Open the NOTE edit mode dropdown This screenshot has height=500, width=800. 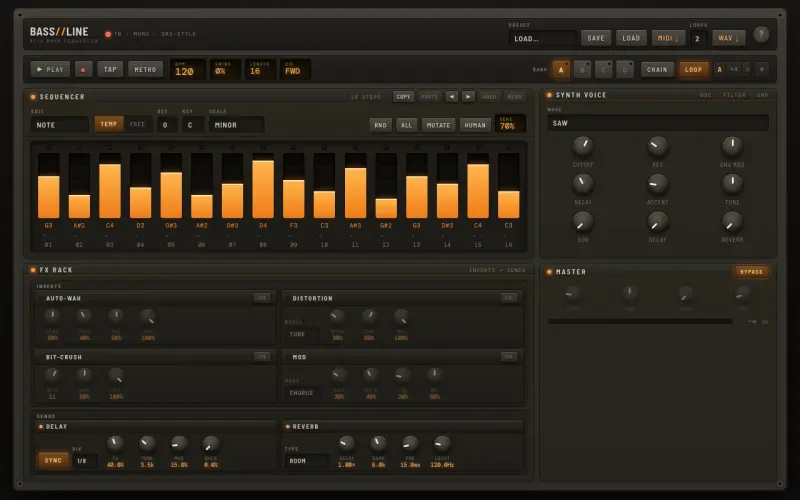(x=59, y=125)
